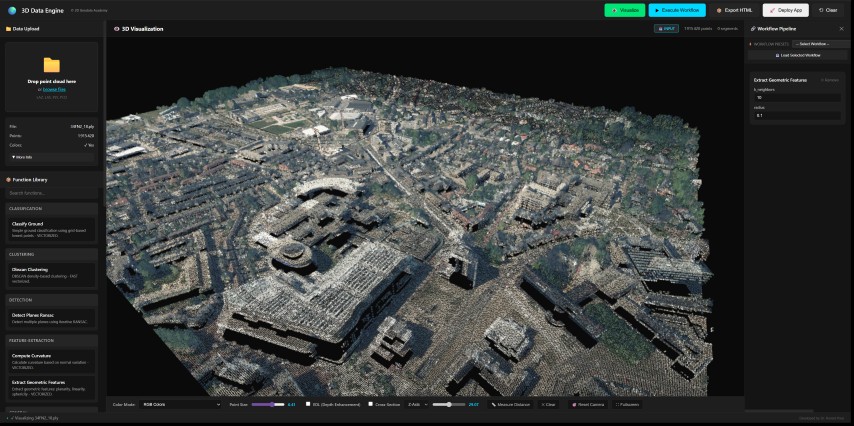Open the Color Mode dropdown
The width and height of the screenshot is (854, 426).
click(x=181, y=405)
